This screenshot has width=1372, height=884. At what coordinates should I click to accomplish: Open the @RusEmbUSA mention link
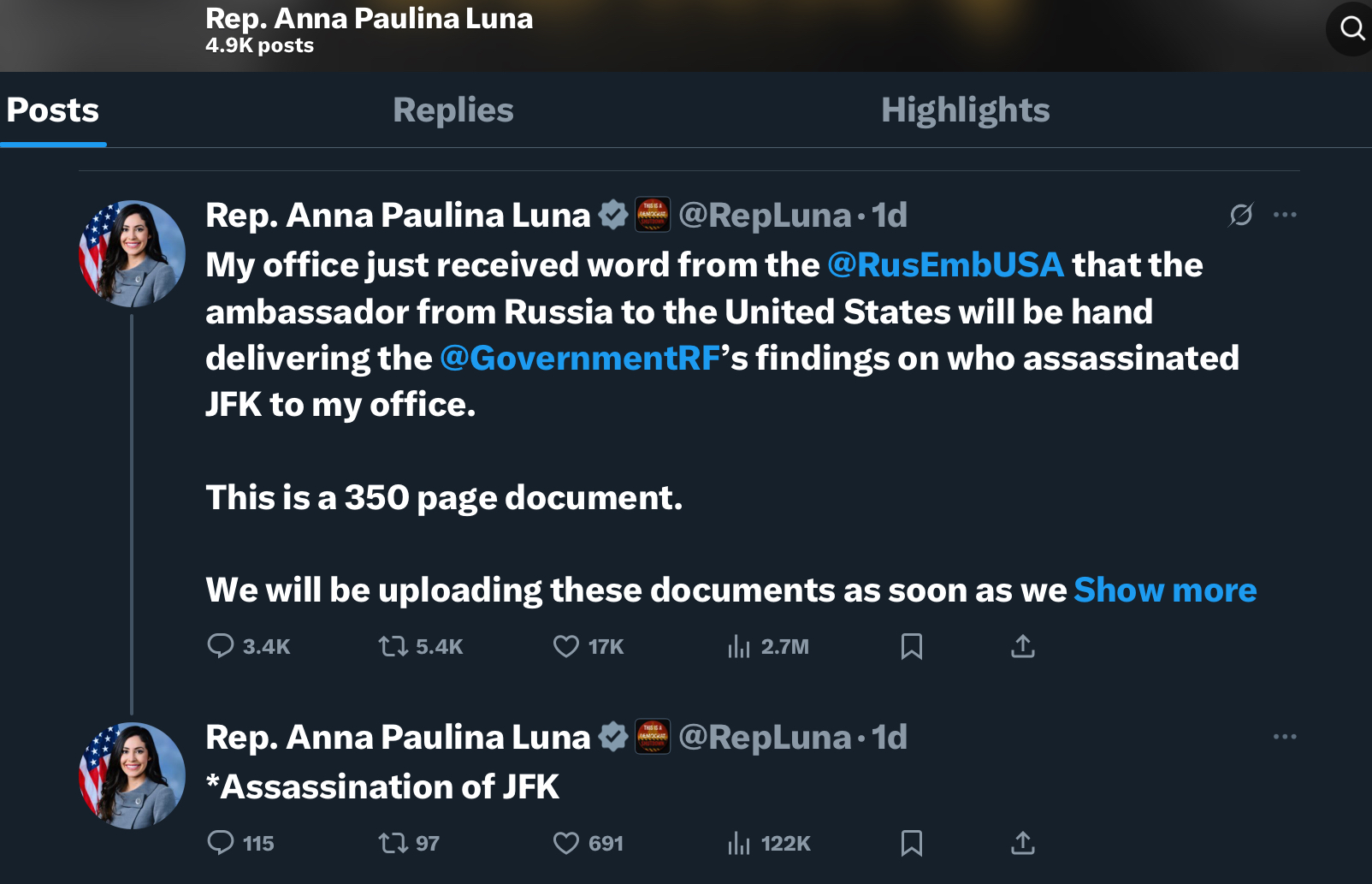coord(945,265)
